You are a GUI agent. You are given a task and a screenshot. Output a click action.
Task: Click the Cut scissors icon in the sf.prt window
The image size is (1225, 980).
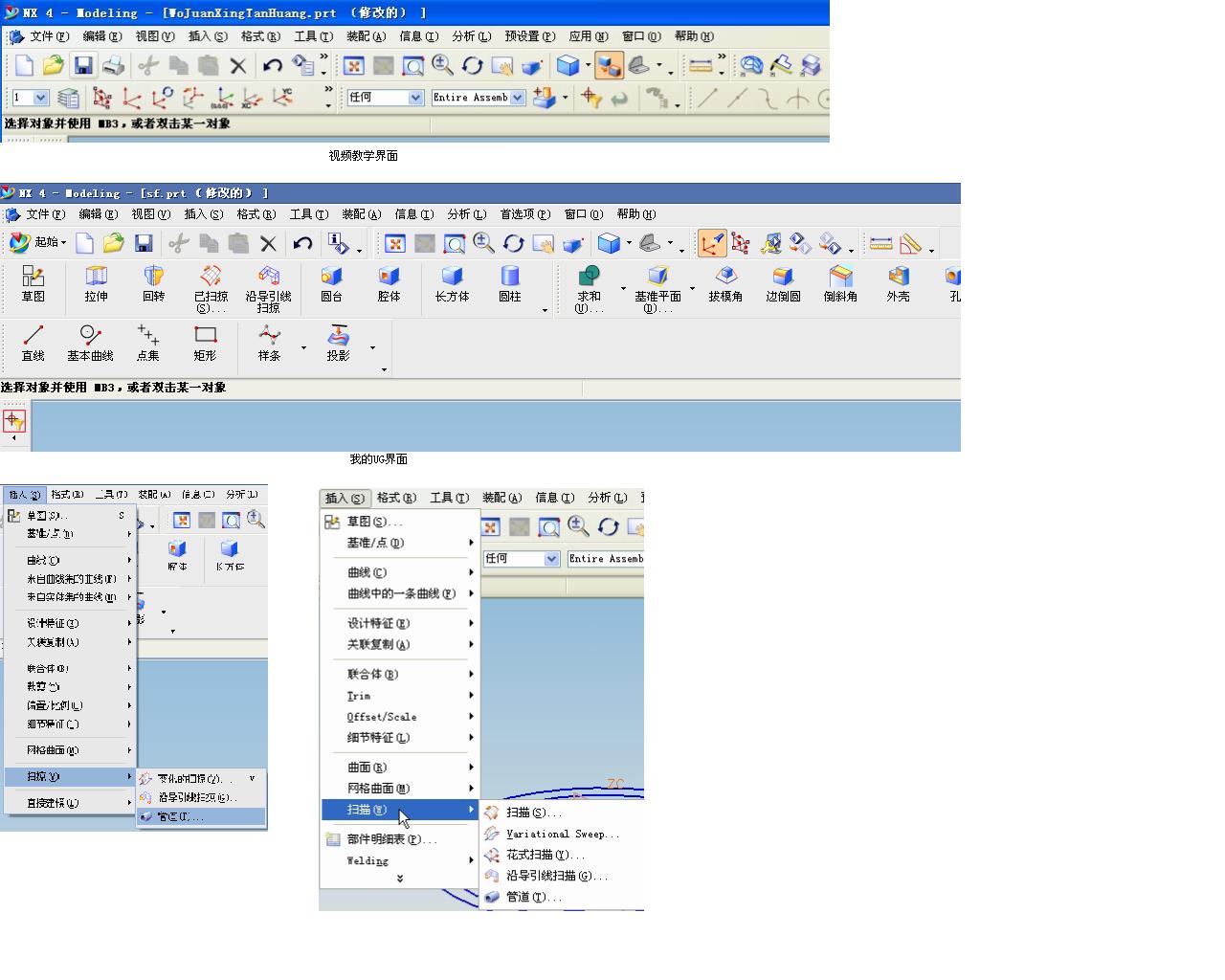(x=178, y=243)
